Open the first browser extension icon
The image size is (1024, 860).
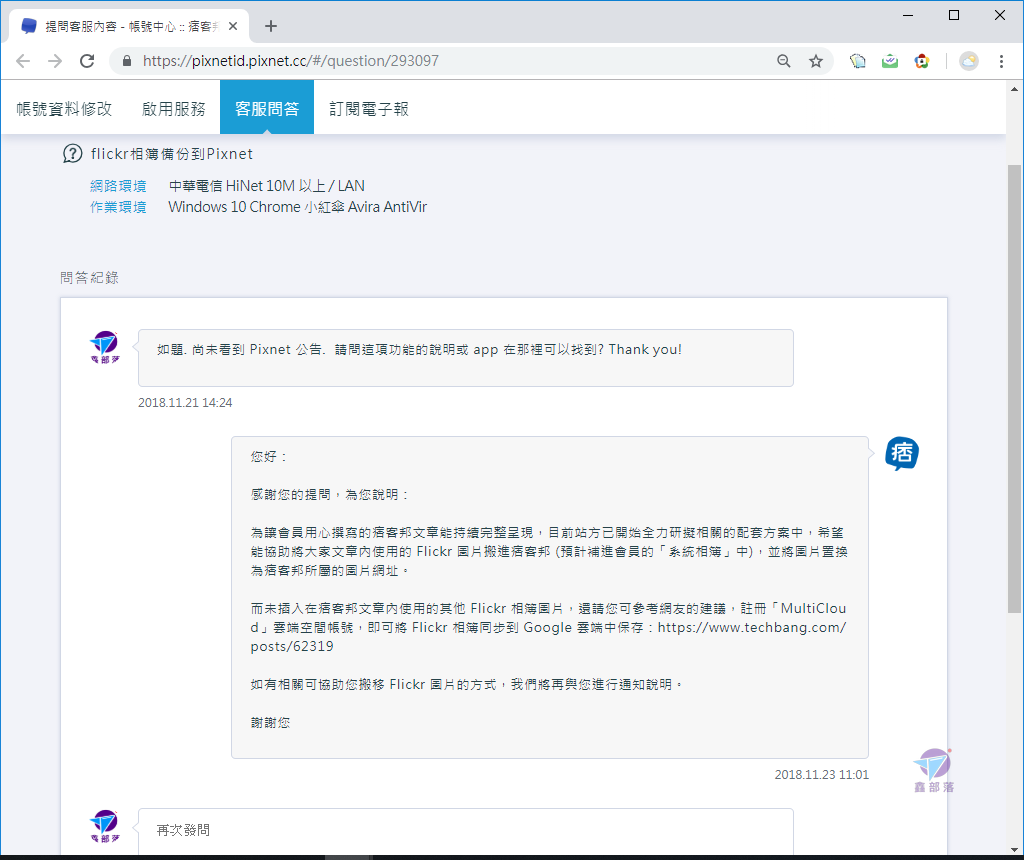pos(857,61)
